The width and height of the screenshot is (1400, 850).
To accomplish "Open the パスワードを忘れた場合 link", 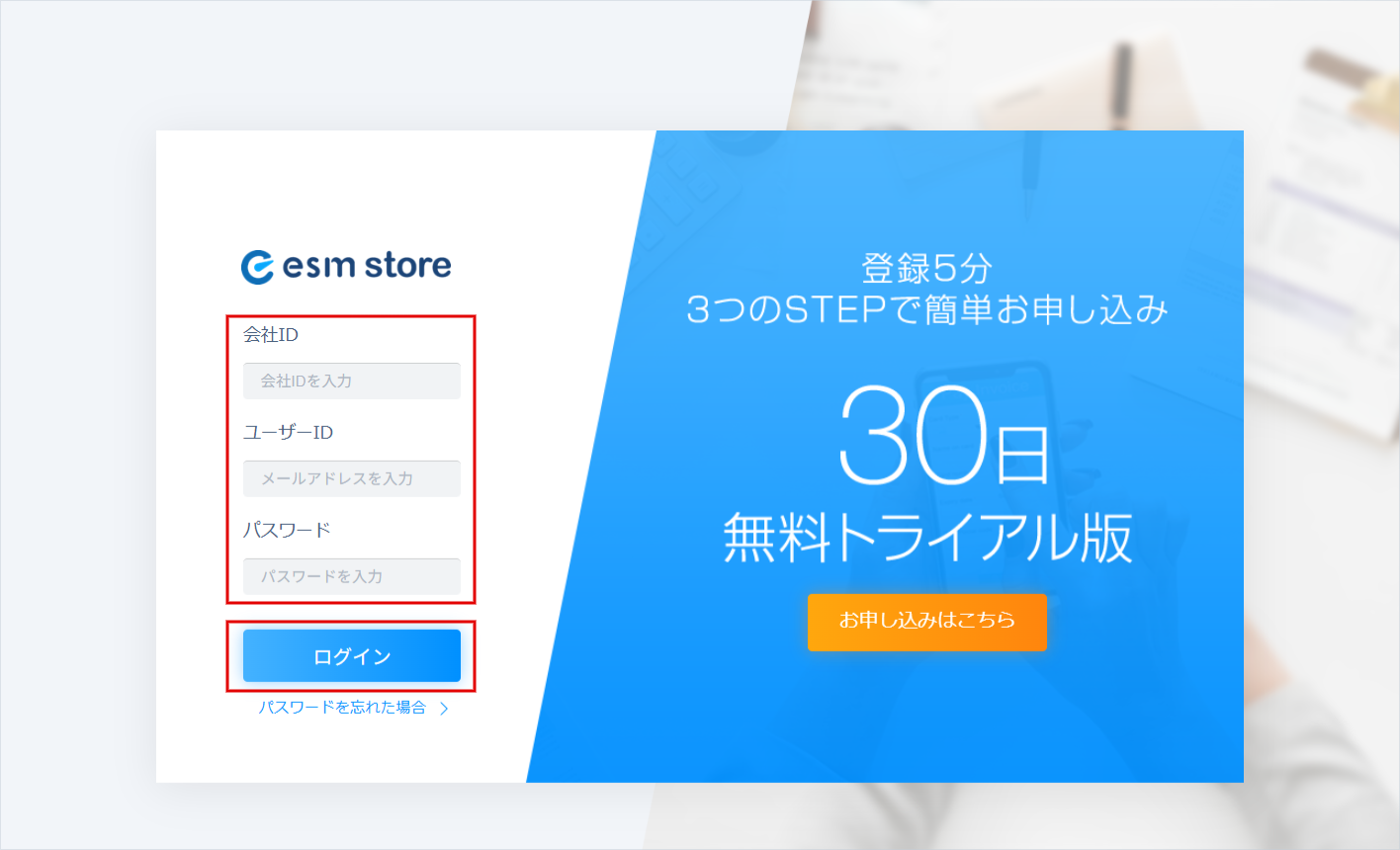I will click(x=342, y=708).
